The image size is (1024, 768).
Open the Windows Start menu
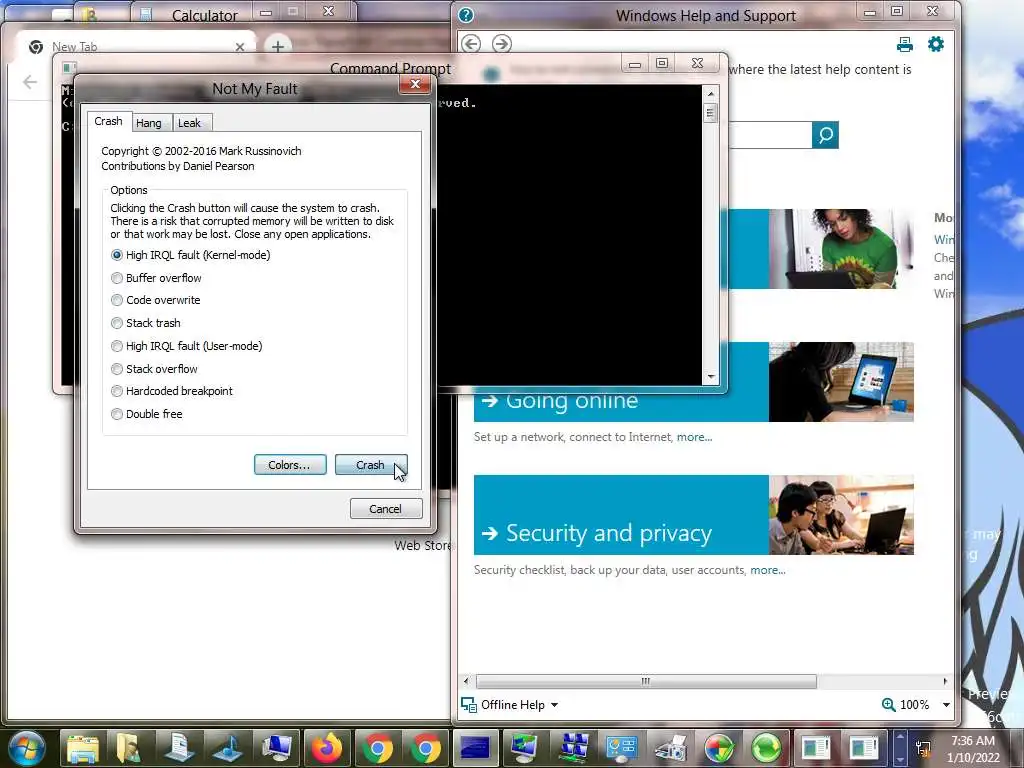27,748
